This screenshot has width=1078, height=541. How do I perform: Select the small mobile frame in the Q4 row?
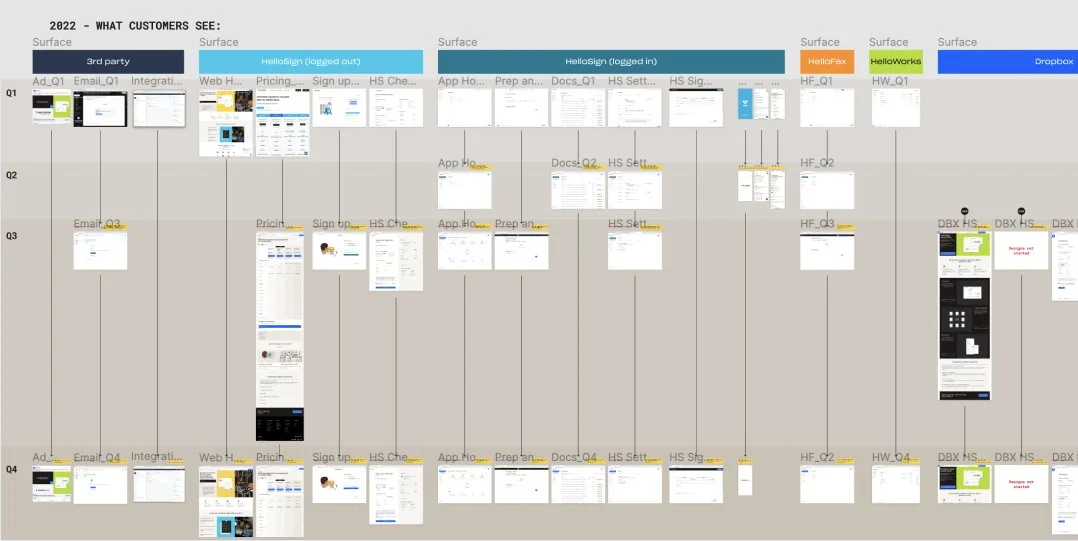[x=745, y=481]
